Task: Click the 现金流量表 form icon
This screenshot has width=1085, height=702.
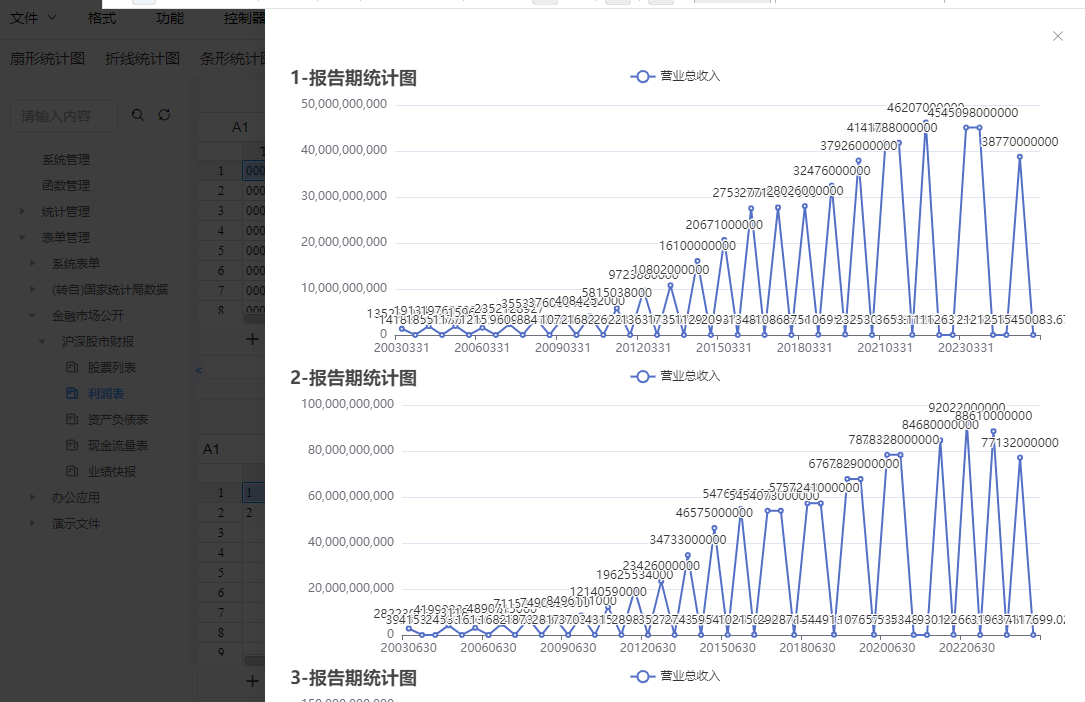Action: point(72,446)
